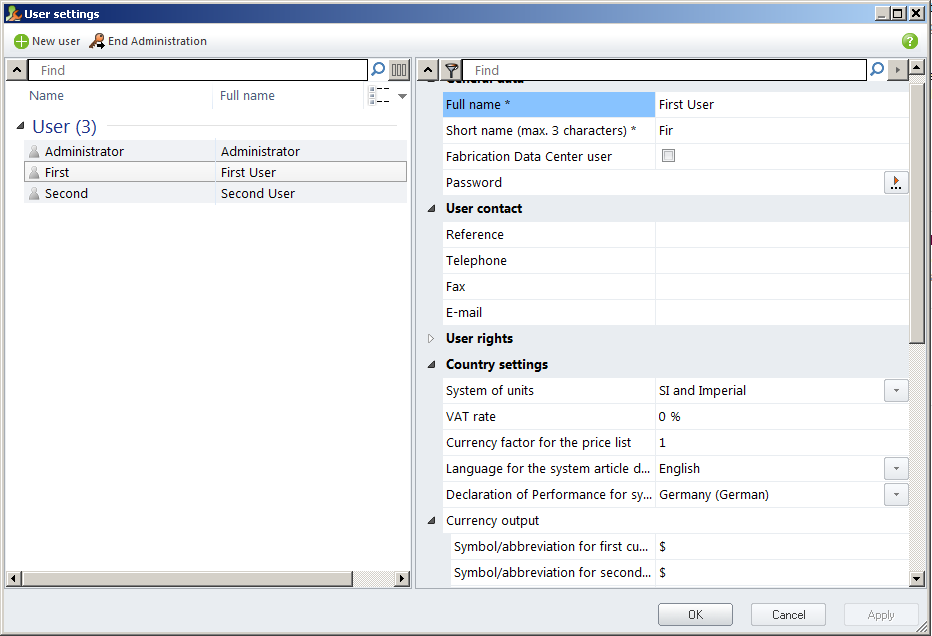Open the password editor button

coord(896,182)
